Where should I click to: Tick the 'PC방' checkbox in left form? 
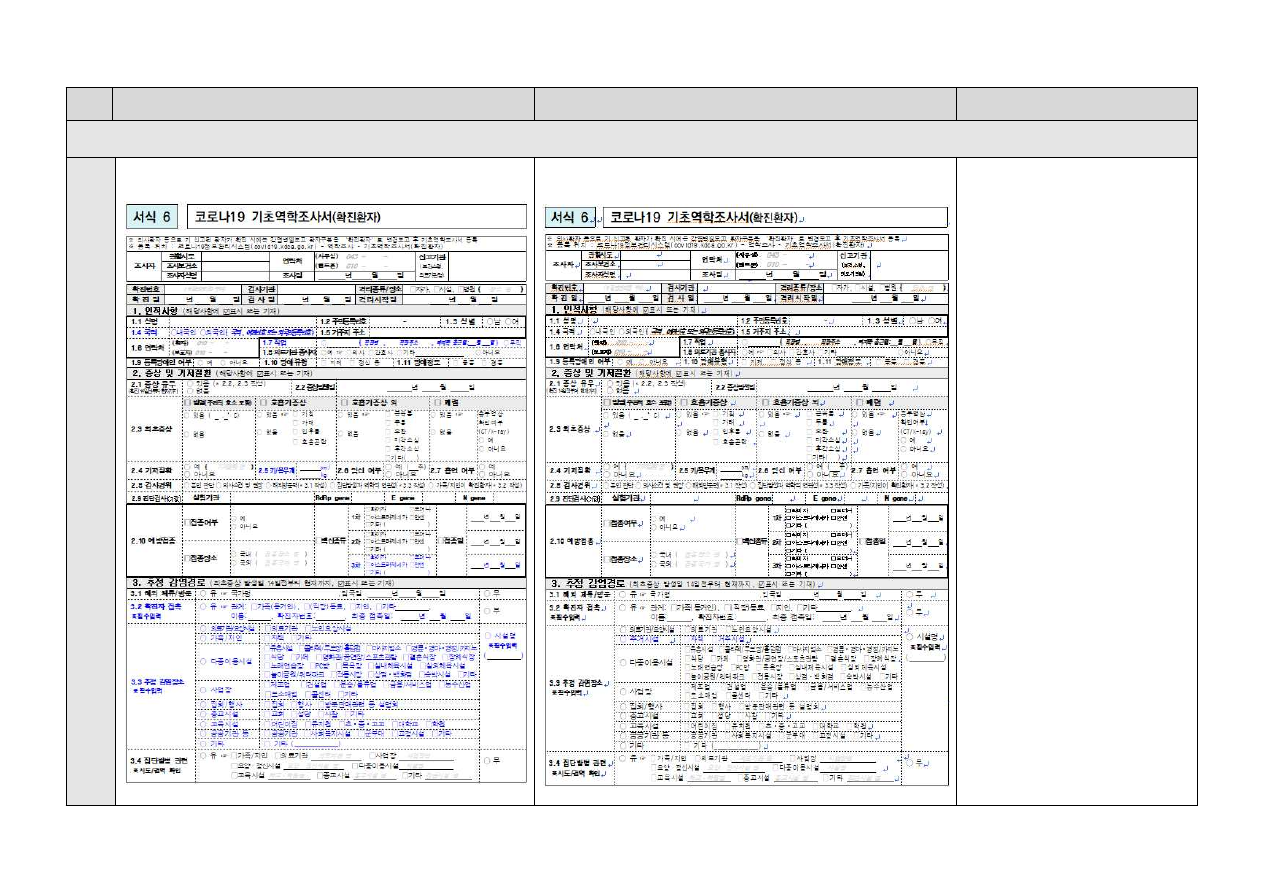313,666
